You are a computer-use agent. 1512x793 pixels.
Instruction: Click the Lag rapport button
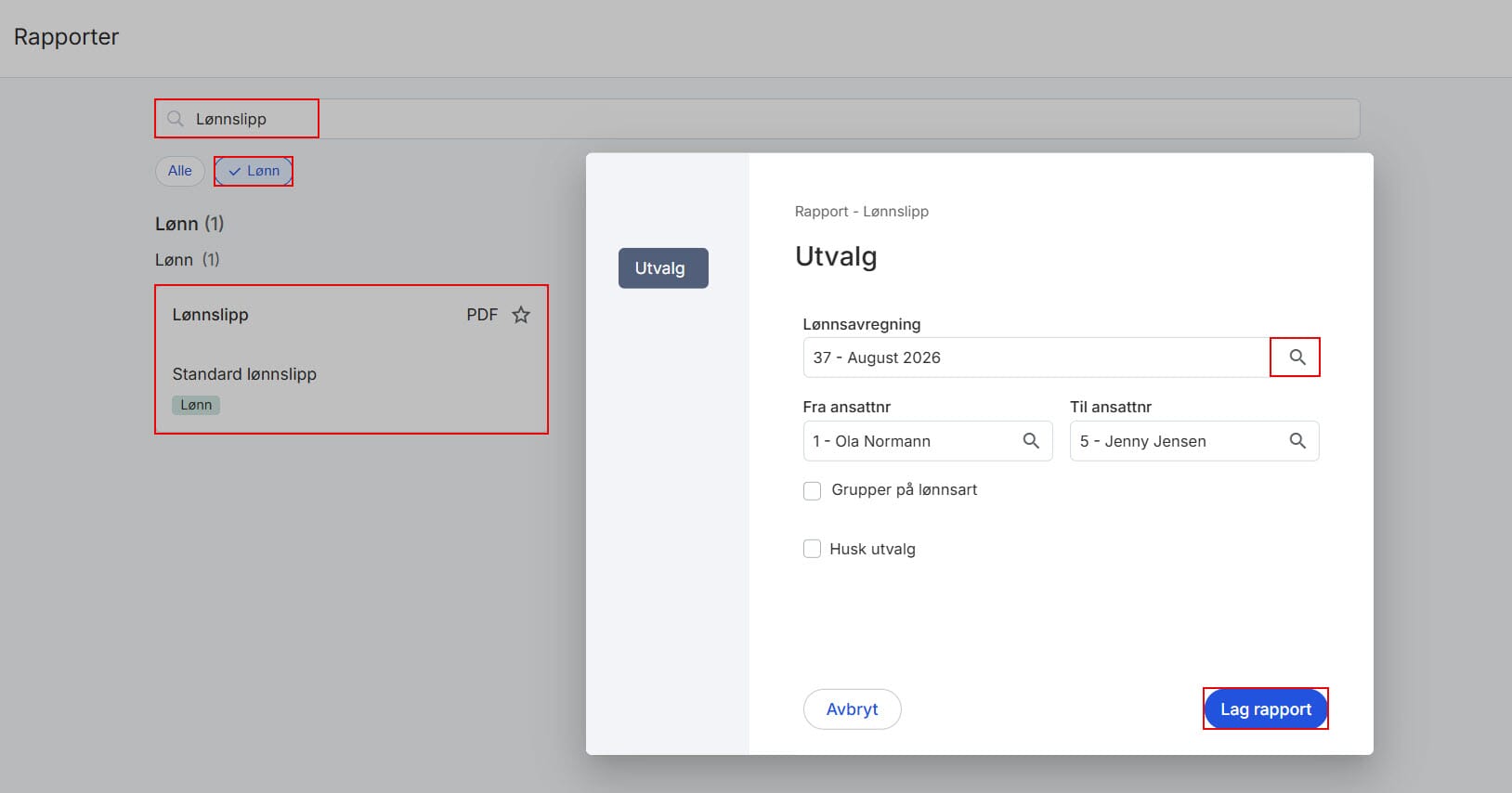1266,709
